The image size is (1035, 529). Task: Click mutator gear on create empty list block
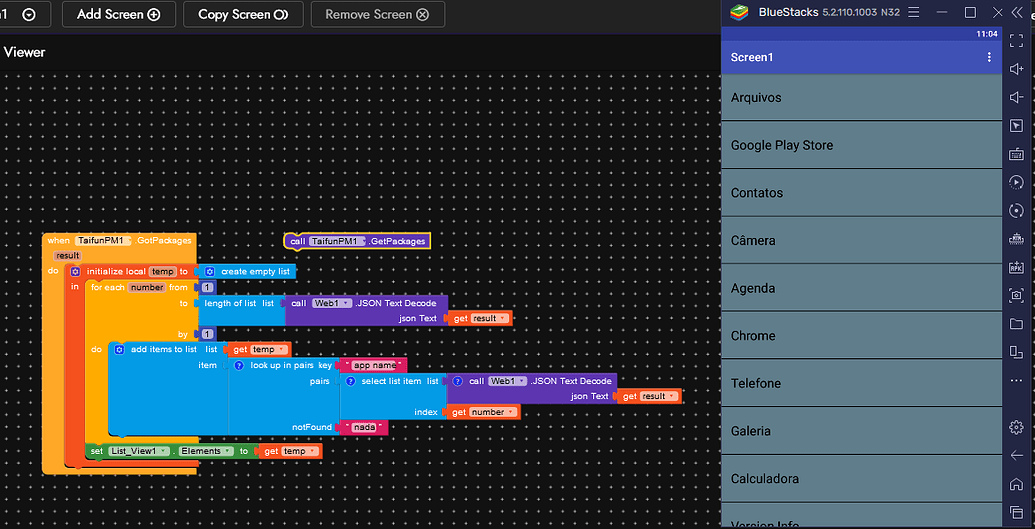(210, 271)
